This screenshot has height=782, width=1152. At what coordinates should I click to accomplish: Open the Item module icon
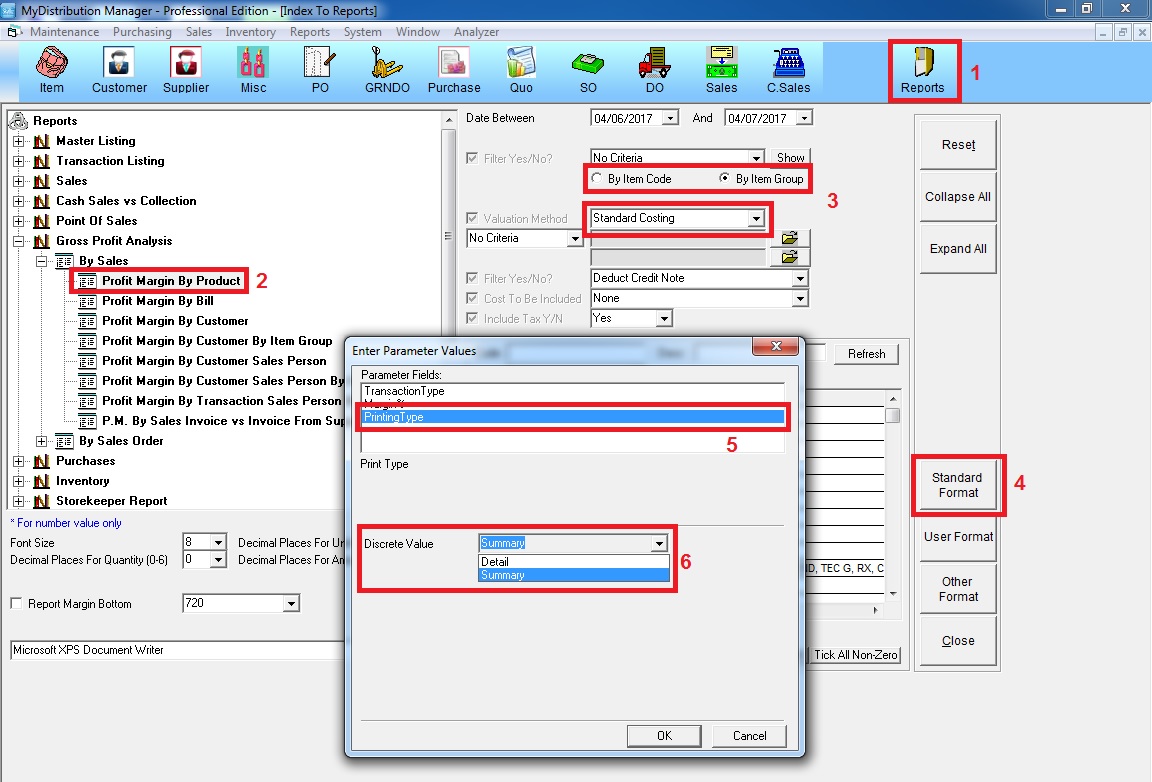coord(51,68)
